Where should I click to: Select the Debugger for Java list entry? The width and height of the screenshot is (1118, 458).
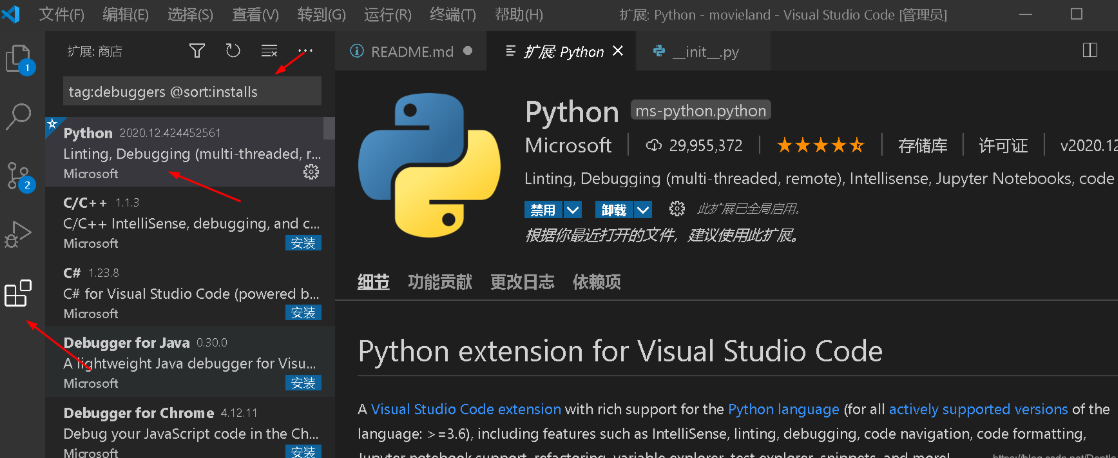point(190,362)
